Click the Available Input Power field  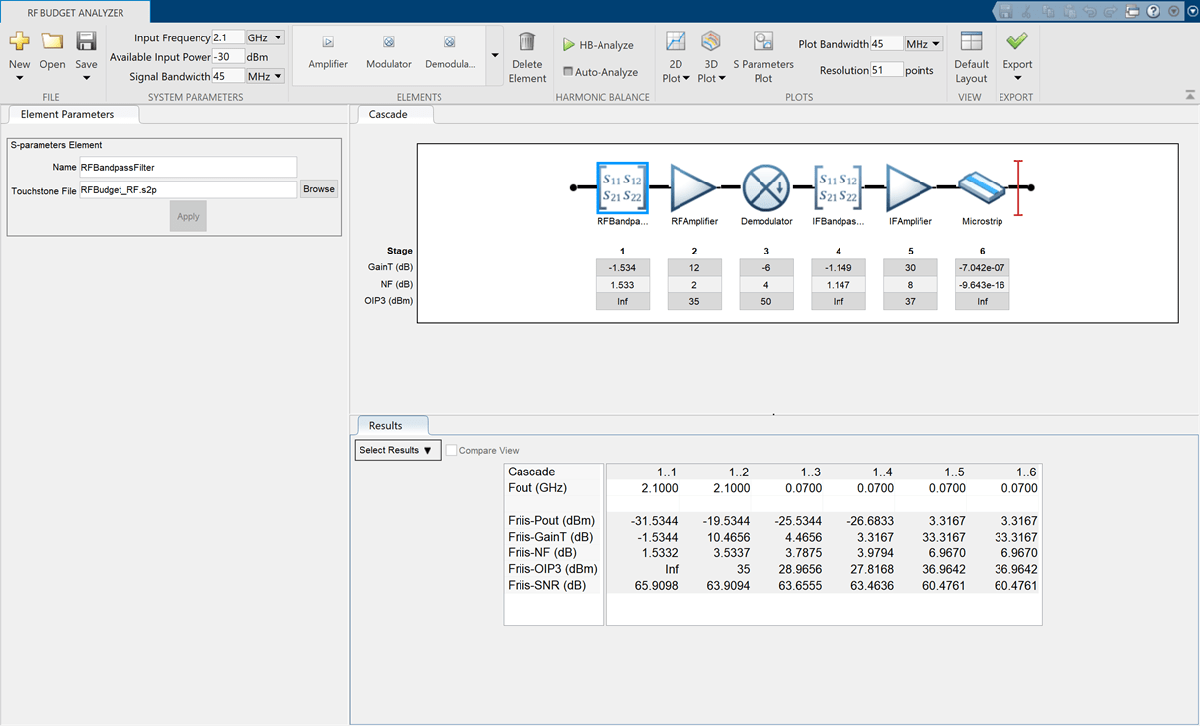(x=228, y=57)
